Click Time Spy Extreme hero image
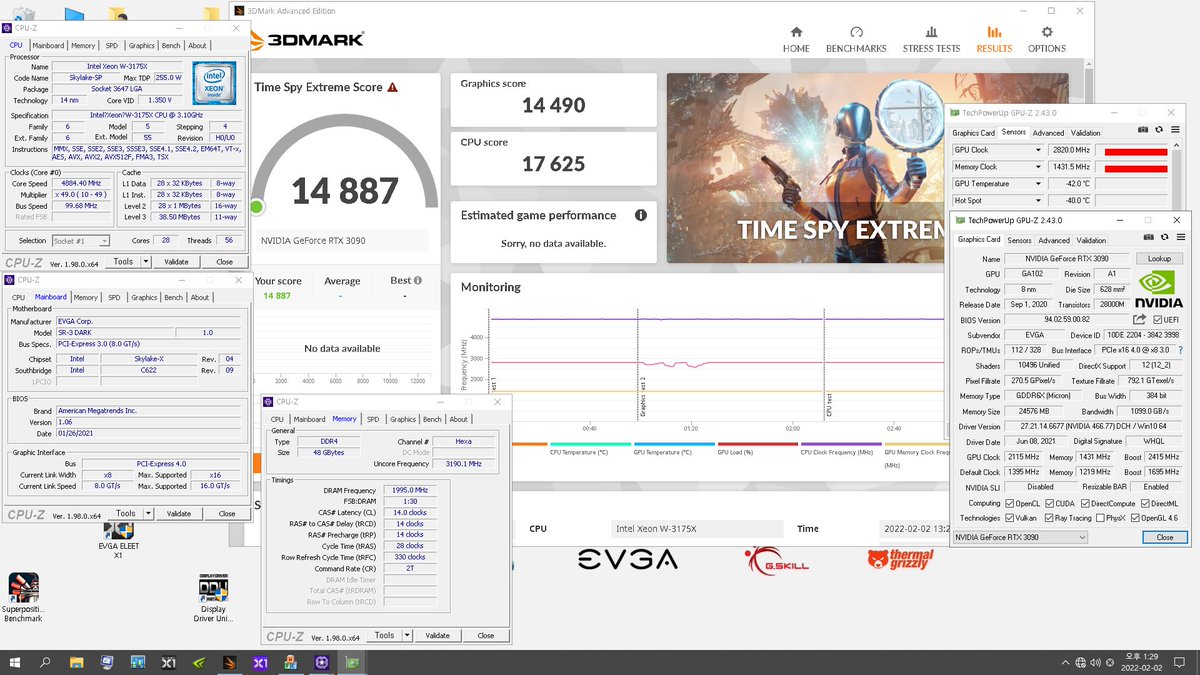 [x=867, y=168]
